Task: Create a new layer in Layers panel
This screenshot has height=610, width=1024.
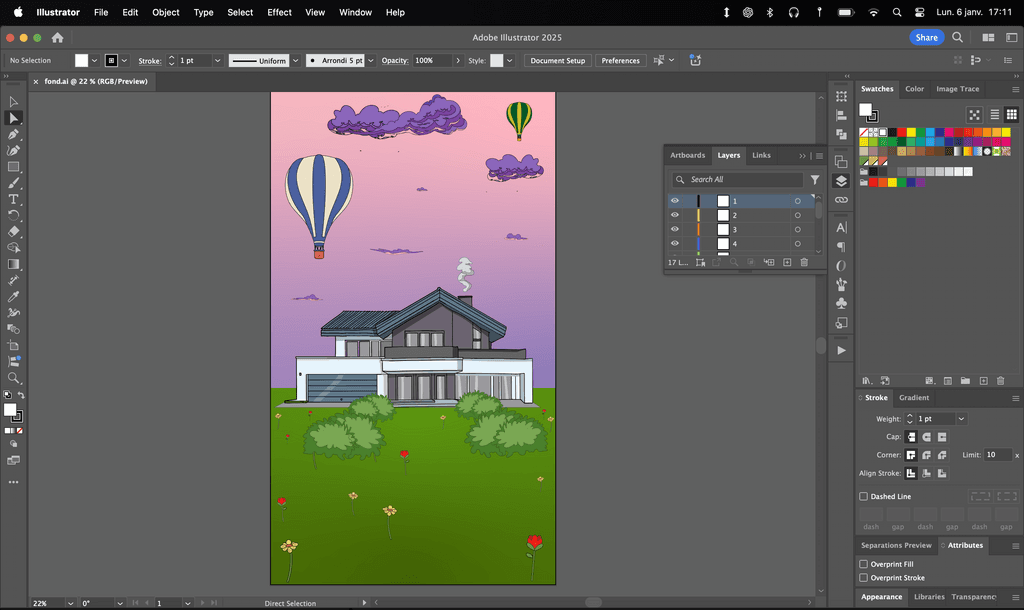Action: click(x=787, y=262)
